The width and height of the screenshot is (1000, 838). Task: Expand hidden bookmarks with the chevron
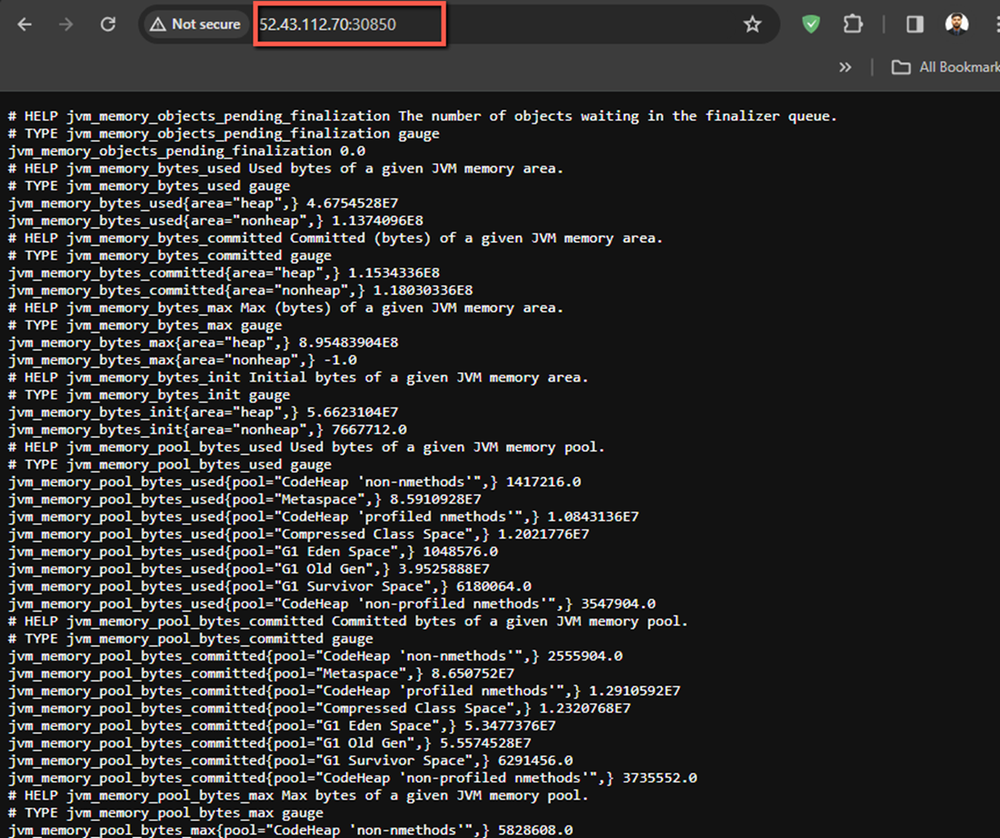click(845, 66)
